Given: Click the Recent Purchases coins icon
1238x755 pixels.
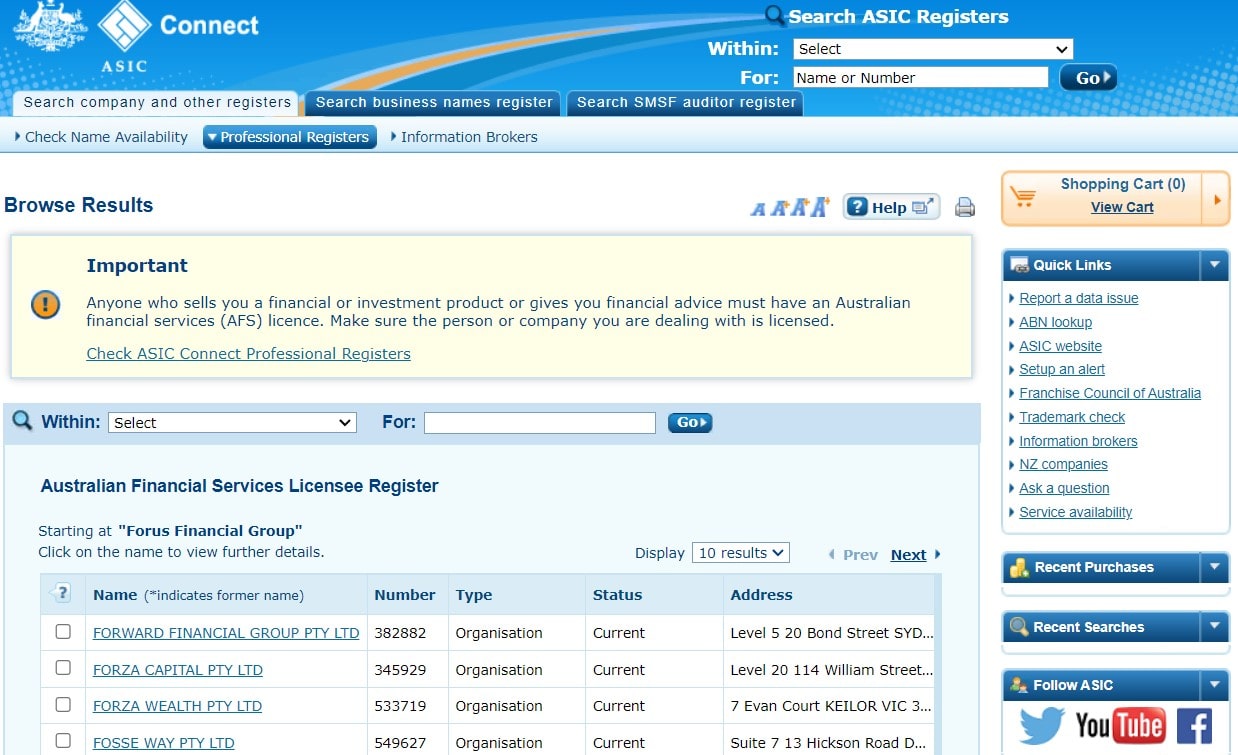Looking at the screenshot, I should pyautogui.click(x=1019, y=567).
